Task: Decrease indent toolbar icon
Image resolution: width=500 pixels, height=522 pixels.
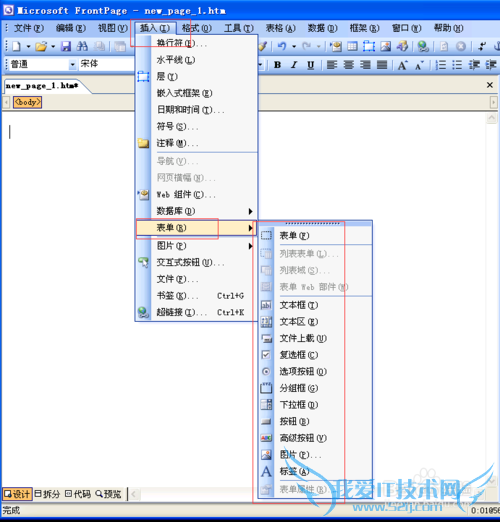Action: coord(474,65)
